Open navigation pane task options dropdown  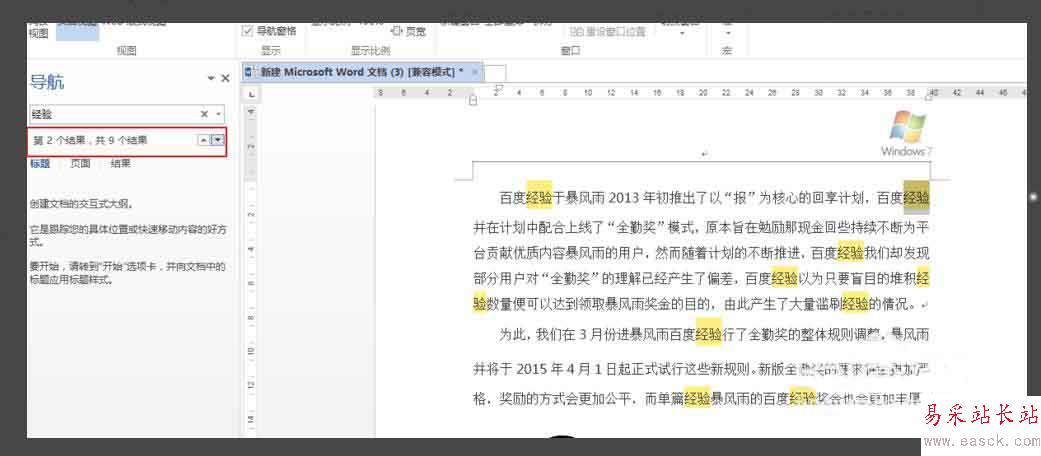click(x=211, y=78)
